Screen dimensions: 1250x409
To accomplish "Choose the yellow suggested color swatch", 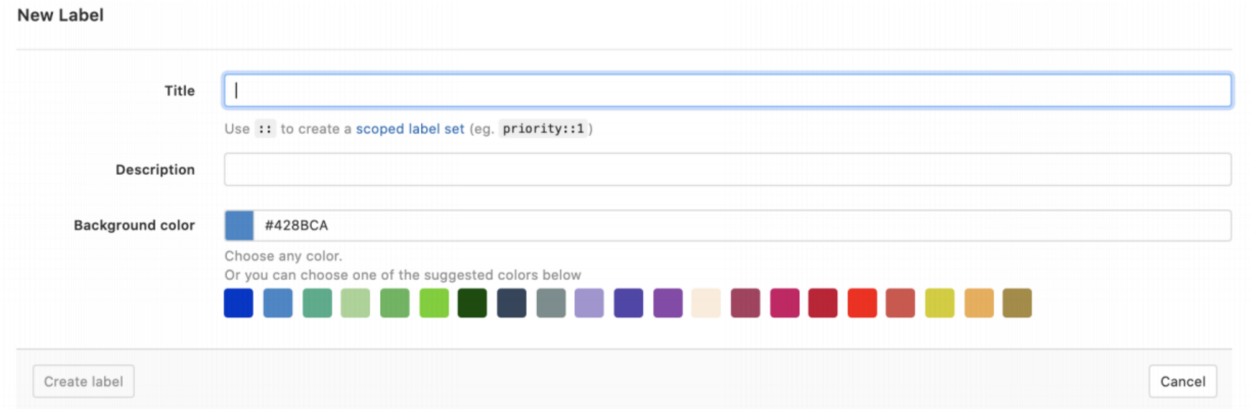I will click(940, 303).
